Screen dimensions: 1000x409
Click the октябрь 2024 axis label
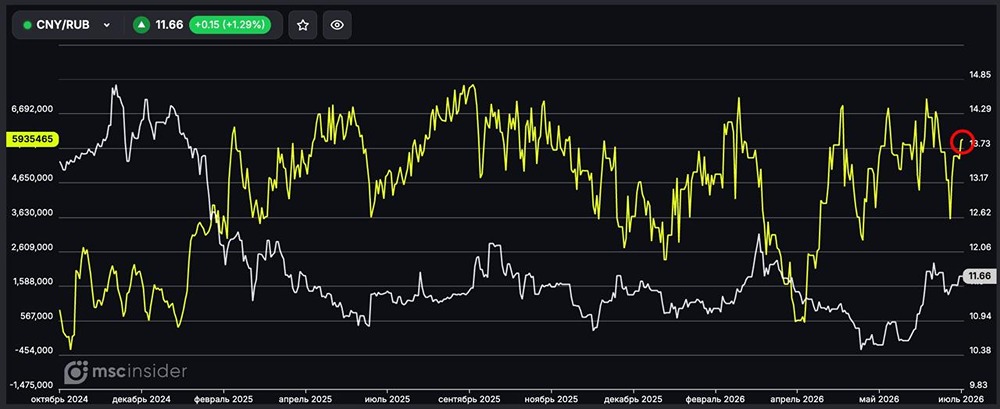[59, 399]
